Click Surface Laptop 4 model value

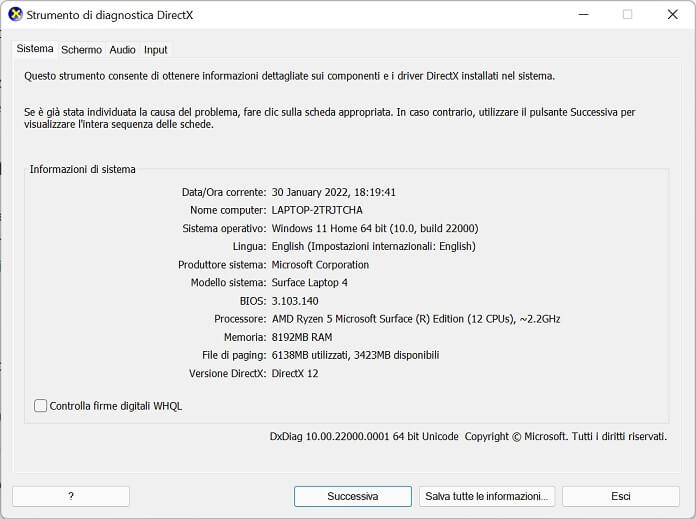309,283
